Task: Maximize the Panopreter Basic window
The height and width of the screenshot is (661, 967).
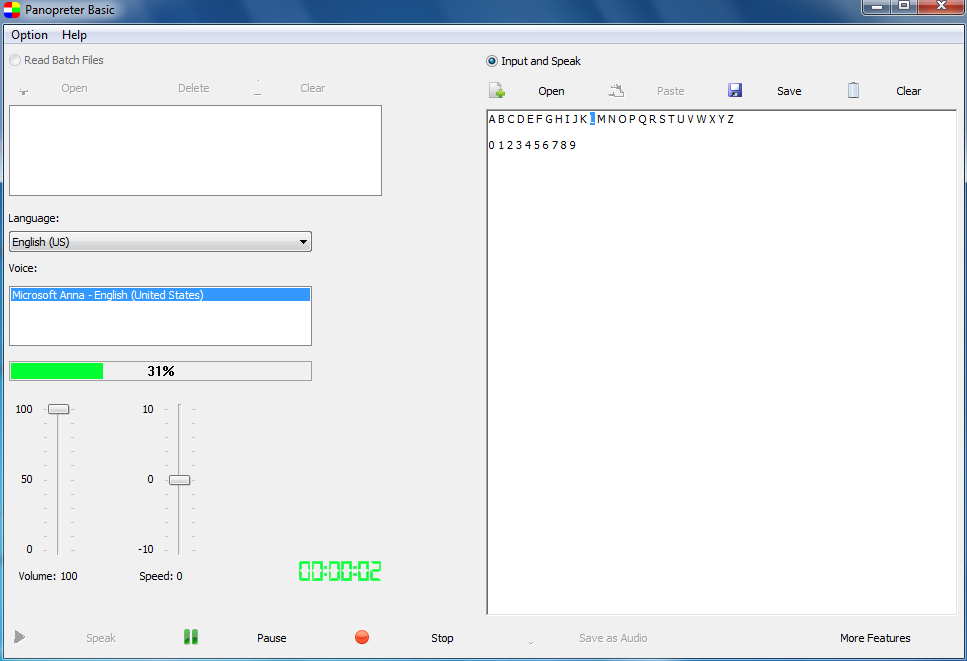Action: click(x=904, y=7)
